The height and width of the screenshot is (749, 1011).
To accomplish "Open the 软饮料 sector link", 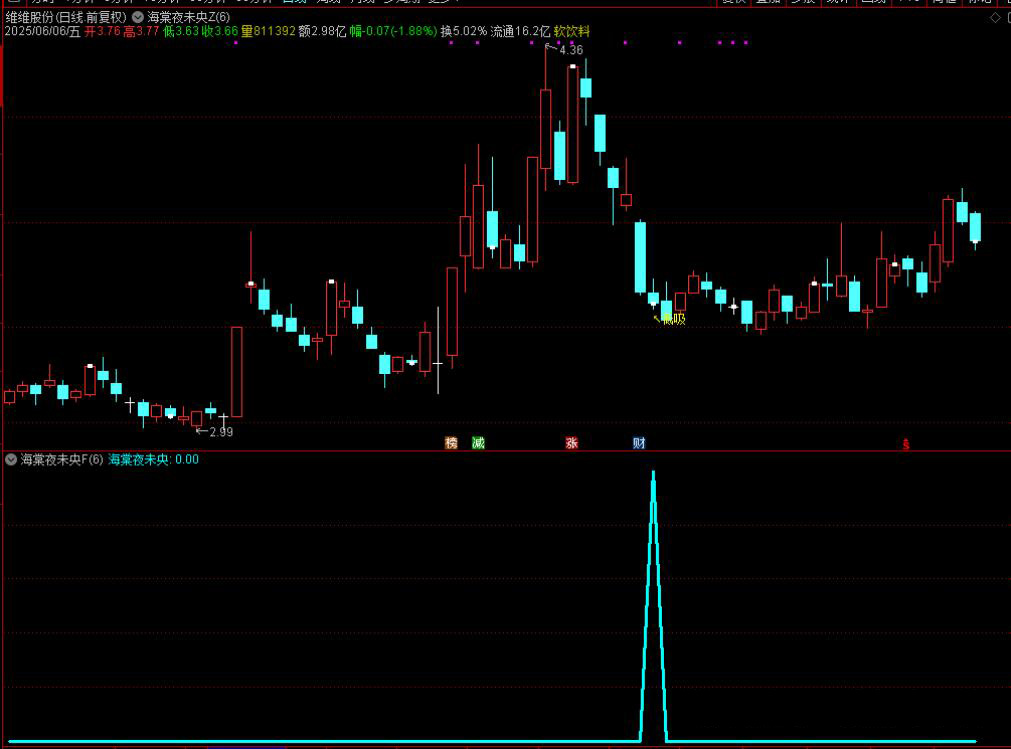I will coord(572,31).
